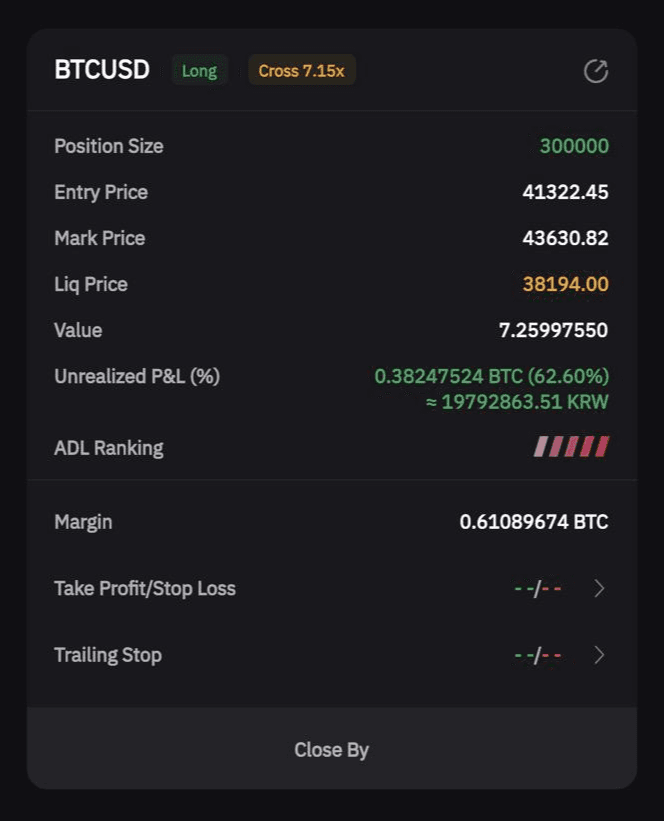Select the Cross 7.15x leverage badge
Viewport: 664px width, 821px height.
click(x=302, y=70)
